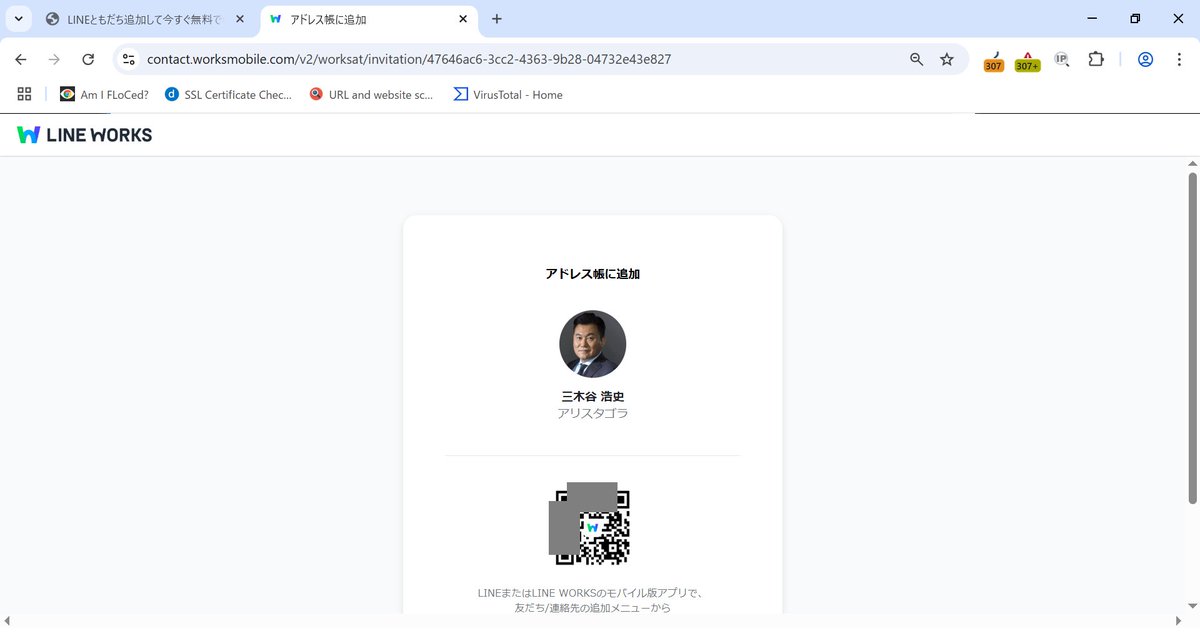Open the Chrome three-dot menu
The height and width of the screenshot is (638, 1200).
pos(1179,59)
